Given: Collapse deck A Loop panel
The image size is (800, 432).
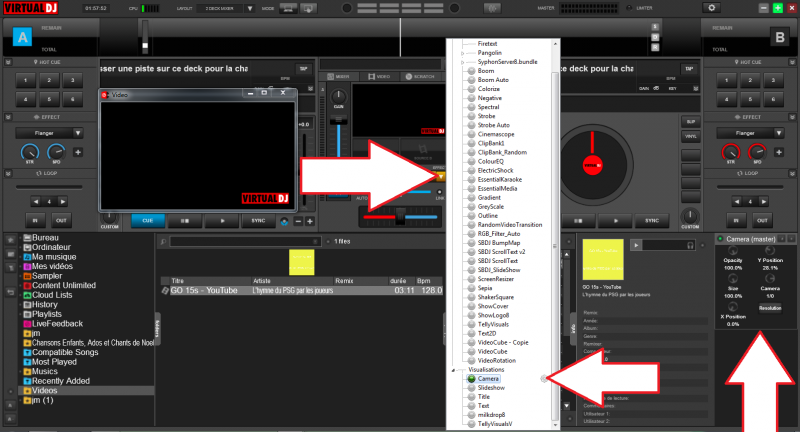Looking at the screenshot, I should point(8,173).
